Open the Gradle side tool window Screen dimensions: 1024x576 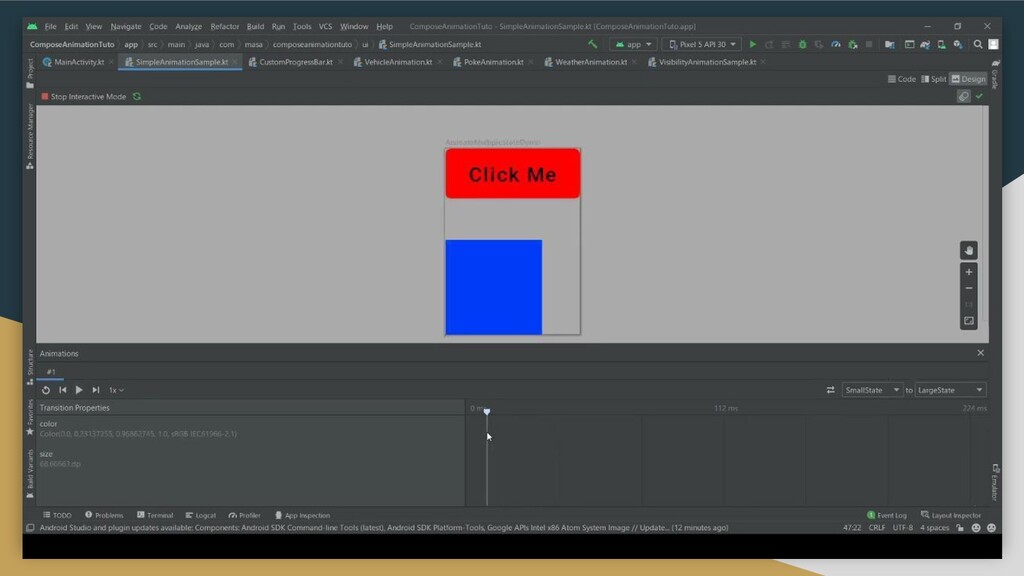(x=995, y=74)
